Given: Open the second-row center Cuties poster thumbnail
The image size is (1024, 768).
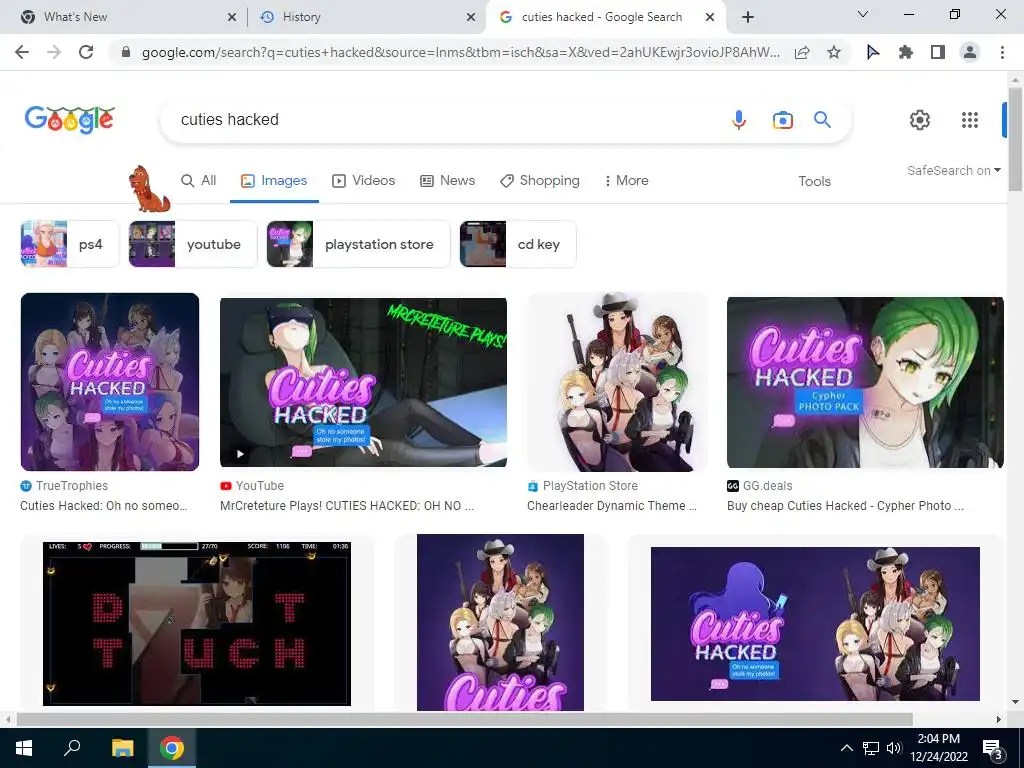Looking at the screenshot, I should [x=500, y=622].
